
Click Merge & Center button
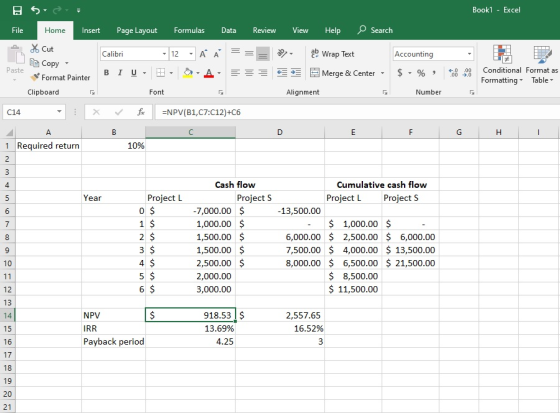[x=342, y=73]
